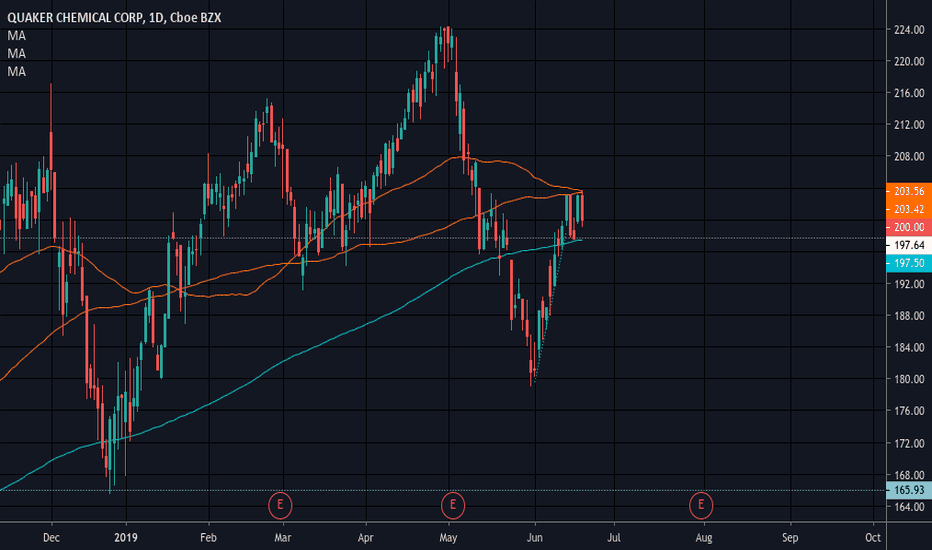
Task: Select the second MA indicator label
Action: coord(17,54)
